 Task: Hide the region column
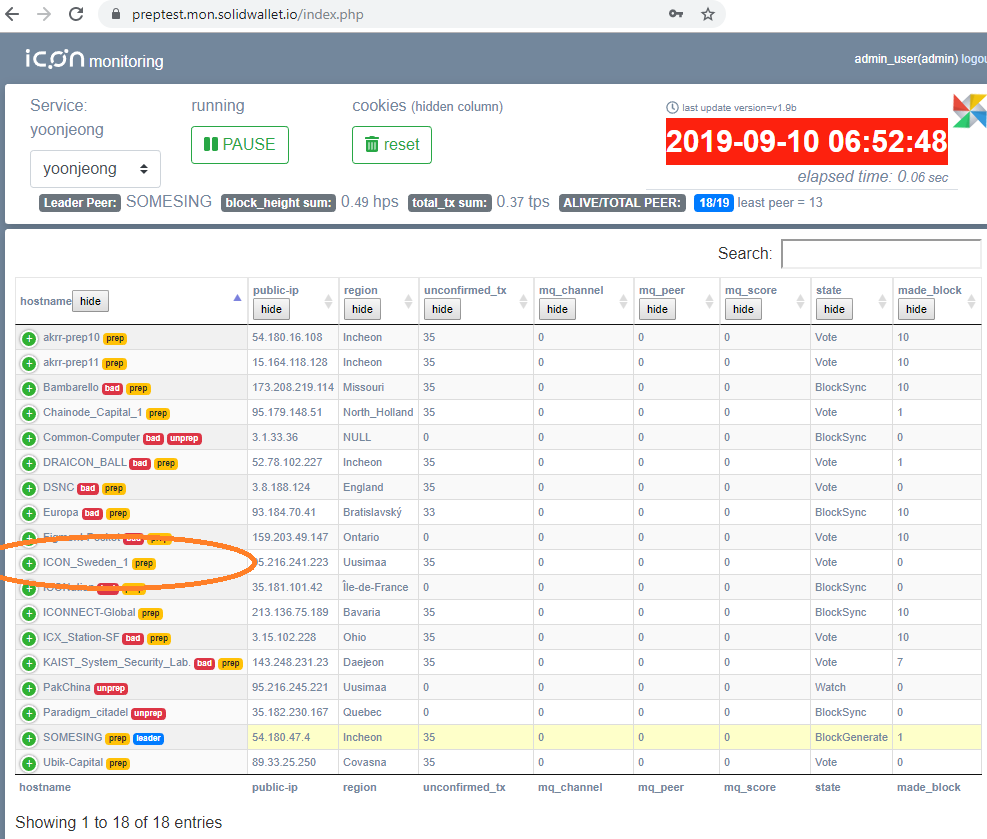362,309
